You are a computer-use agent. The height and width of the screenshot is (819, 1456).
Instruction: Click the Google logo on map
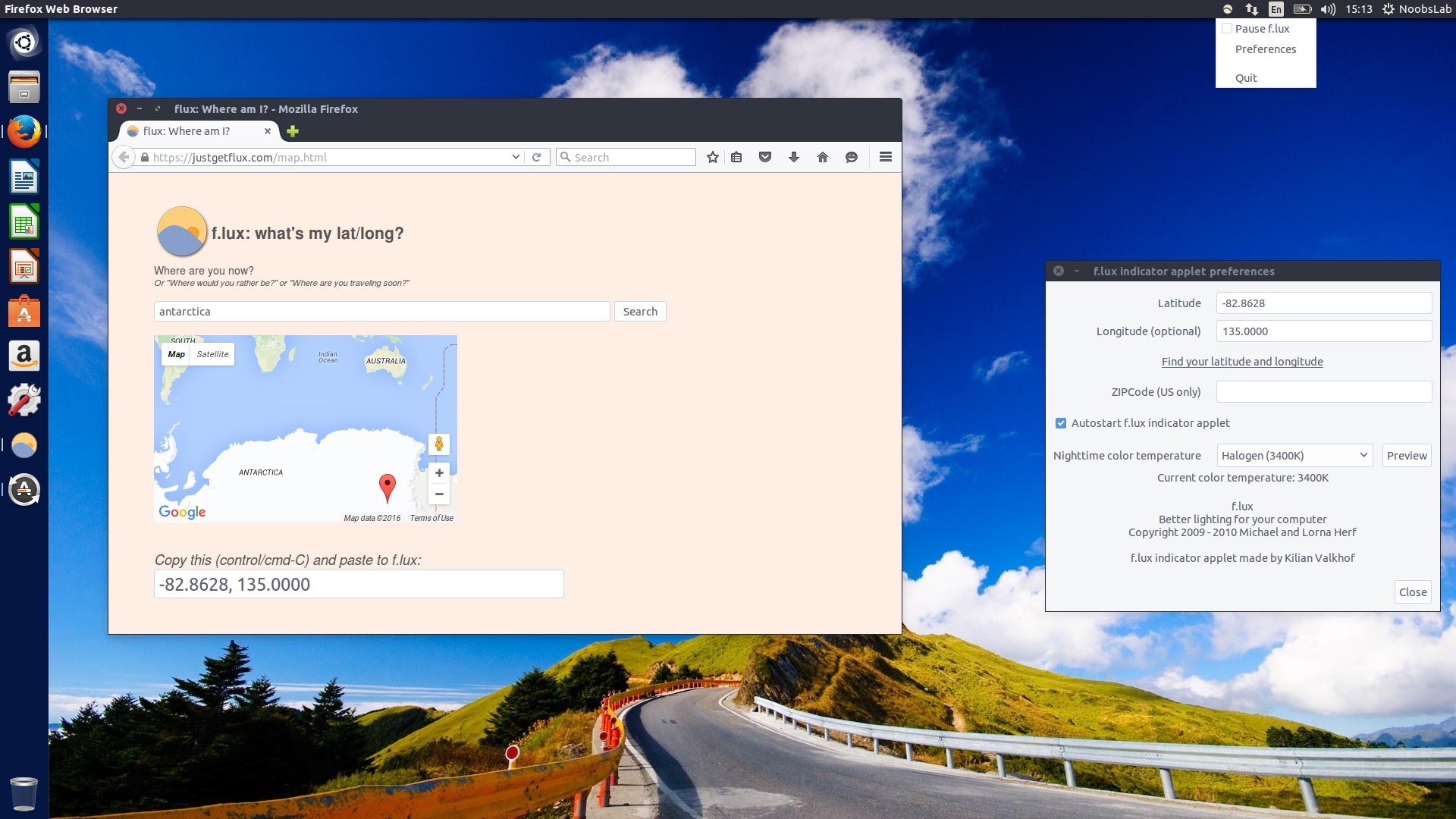182,512
